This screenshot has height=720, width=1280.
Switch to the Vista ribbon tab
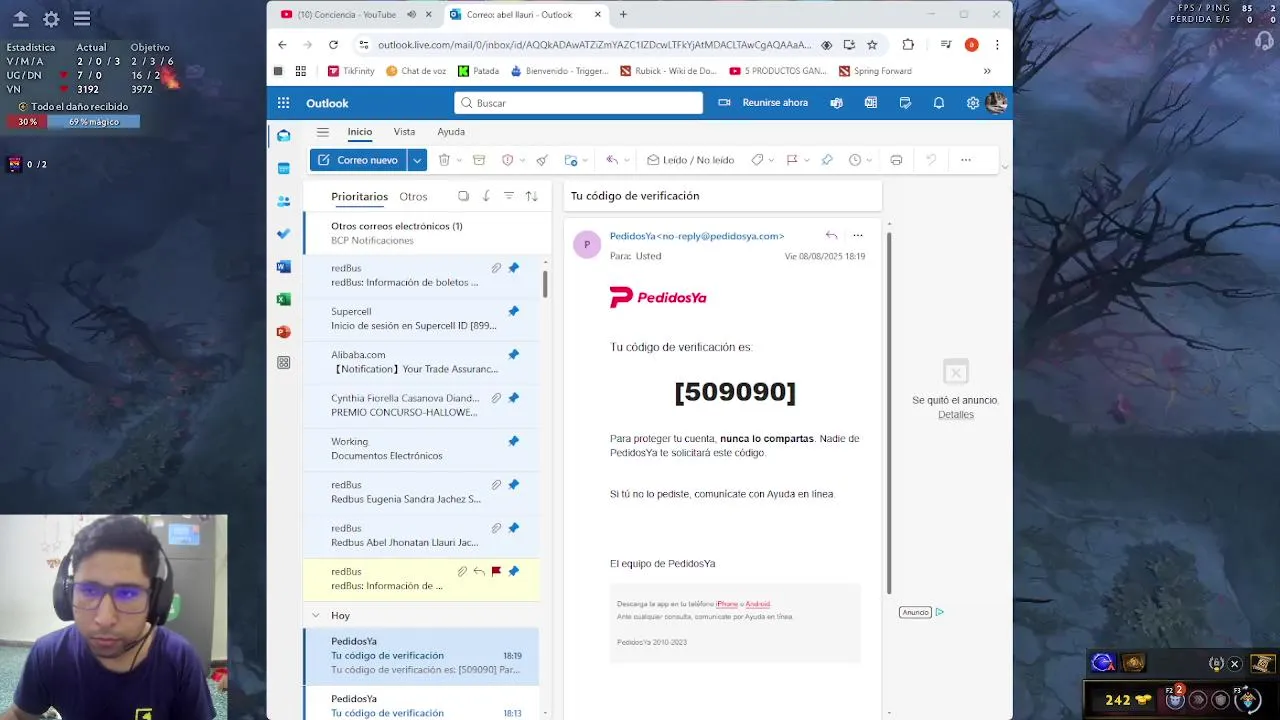tap(404, 132)
